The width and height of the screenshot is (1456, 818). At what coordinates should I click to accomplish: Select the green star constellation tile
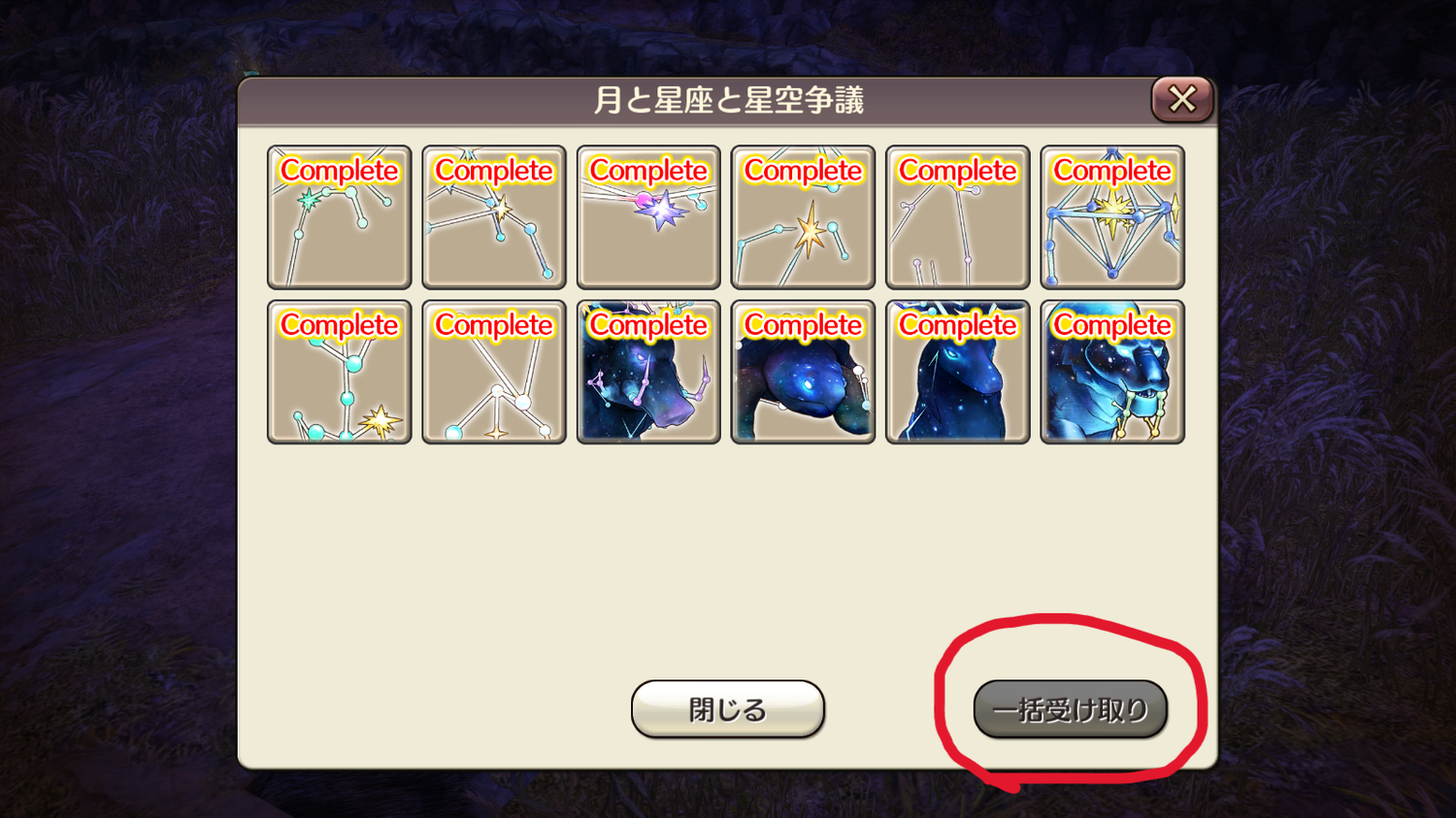click(340, 217)
